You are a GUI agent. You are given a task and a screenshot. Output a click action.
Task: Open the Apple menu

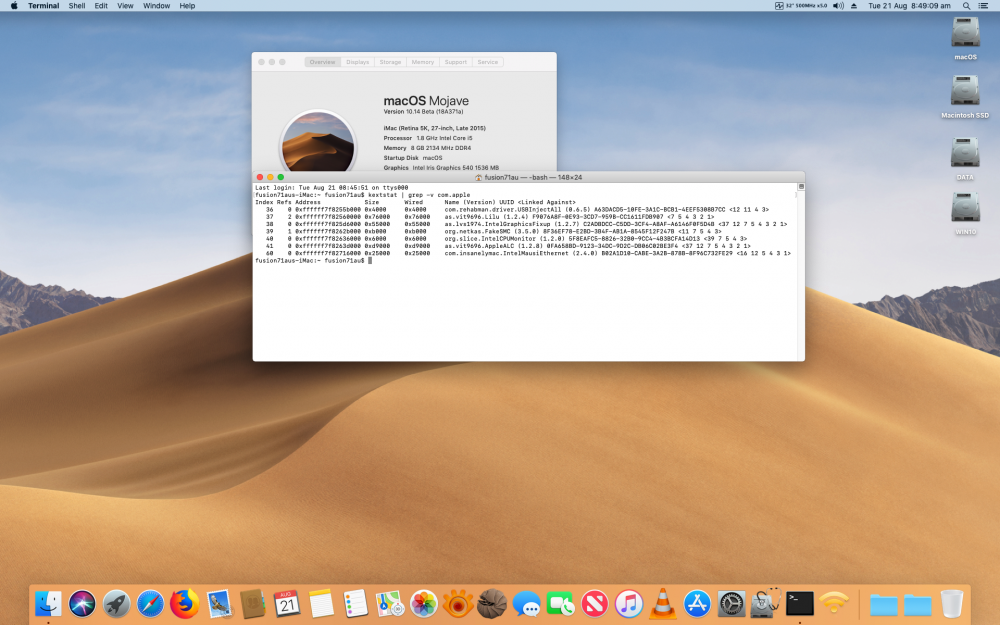14,6
